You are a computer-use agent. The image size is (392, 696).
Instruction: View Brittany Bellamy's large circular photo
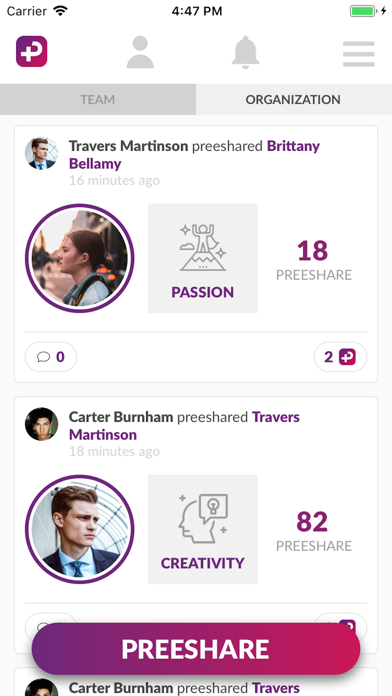pyautogui.click(x=79, y=258)
